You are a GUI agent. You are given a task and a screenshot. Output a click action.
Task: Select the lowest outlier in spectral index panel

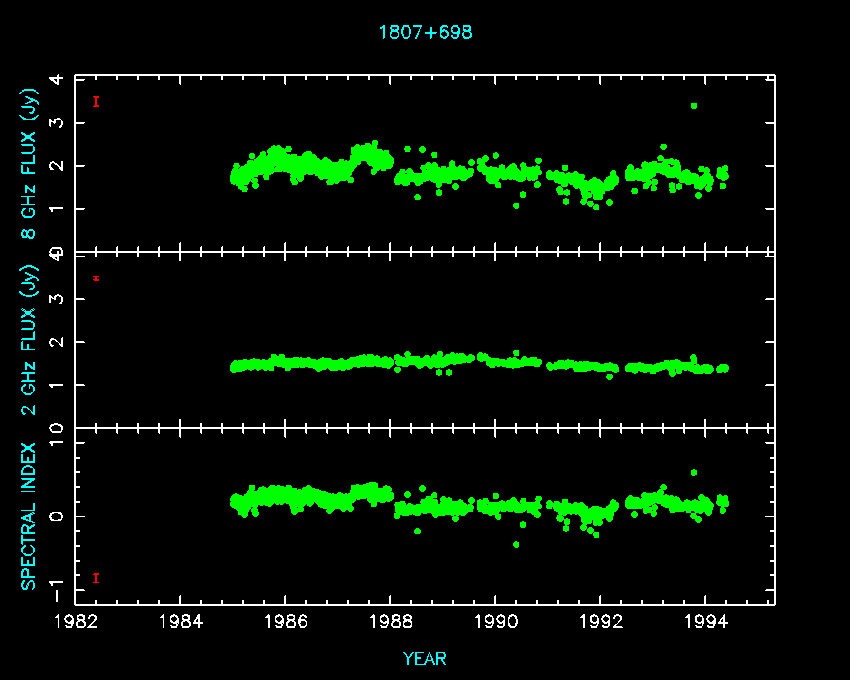516,544
